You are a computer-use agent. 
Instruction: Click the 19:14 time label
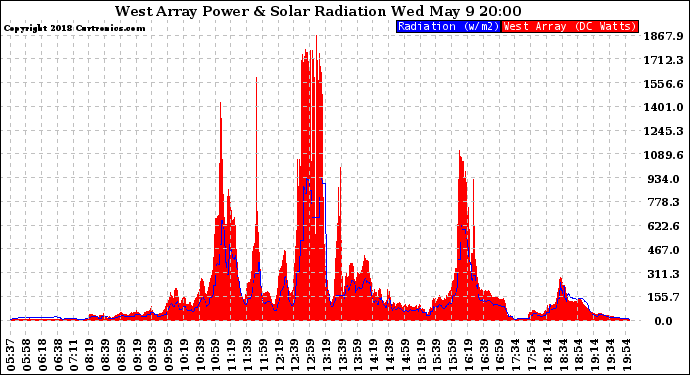click(595, 355)
